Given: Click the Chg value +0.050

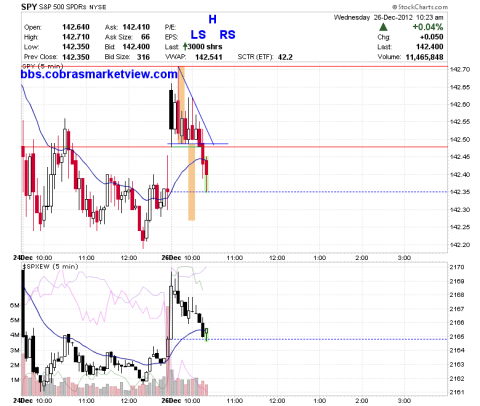Looking at the screenshot, I should tap(432, 37).
